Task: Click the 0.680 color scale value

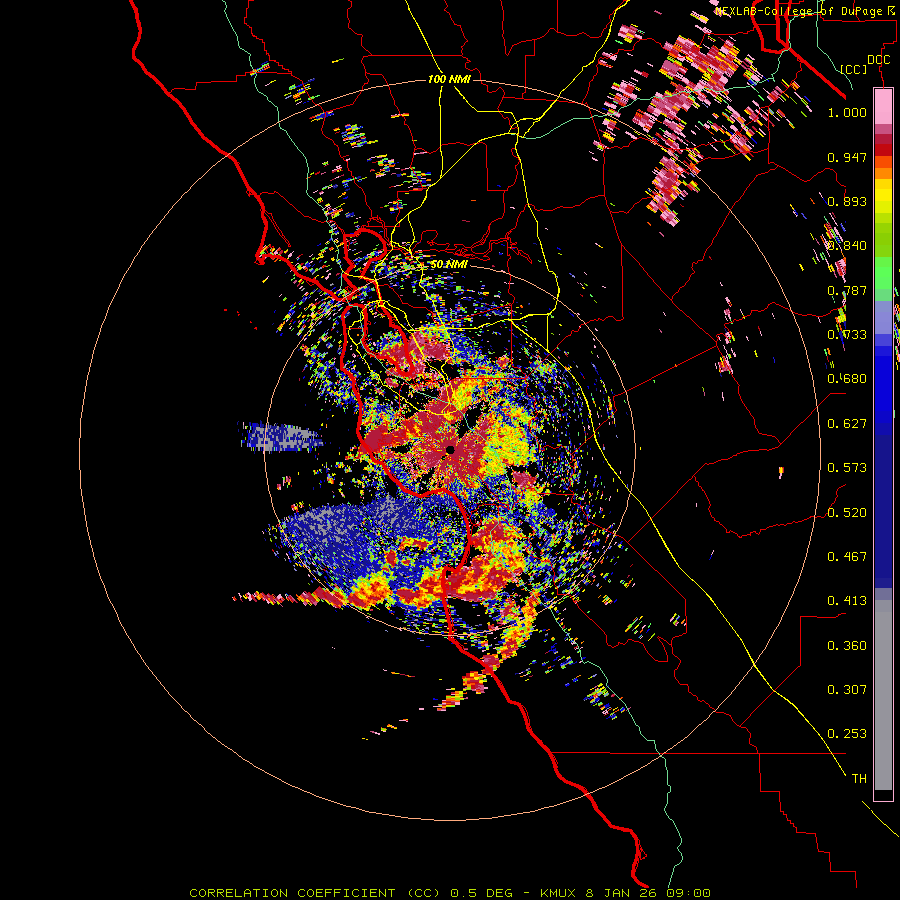Action: (847, 379)
